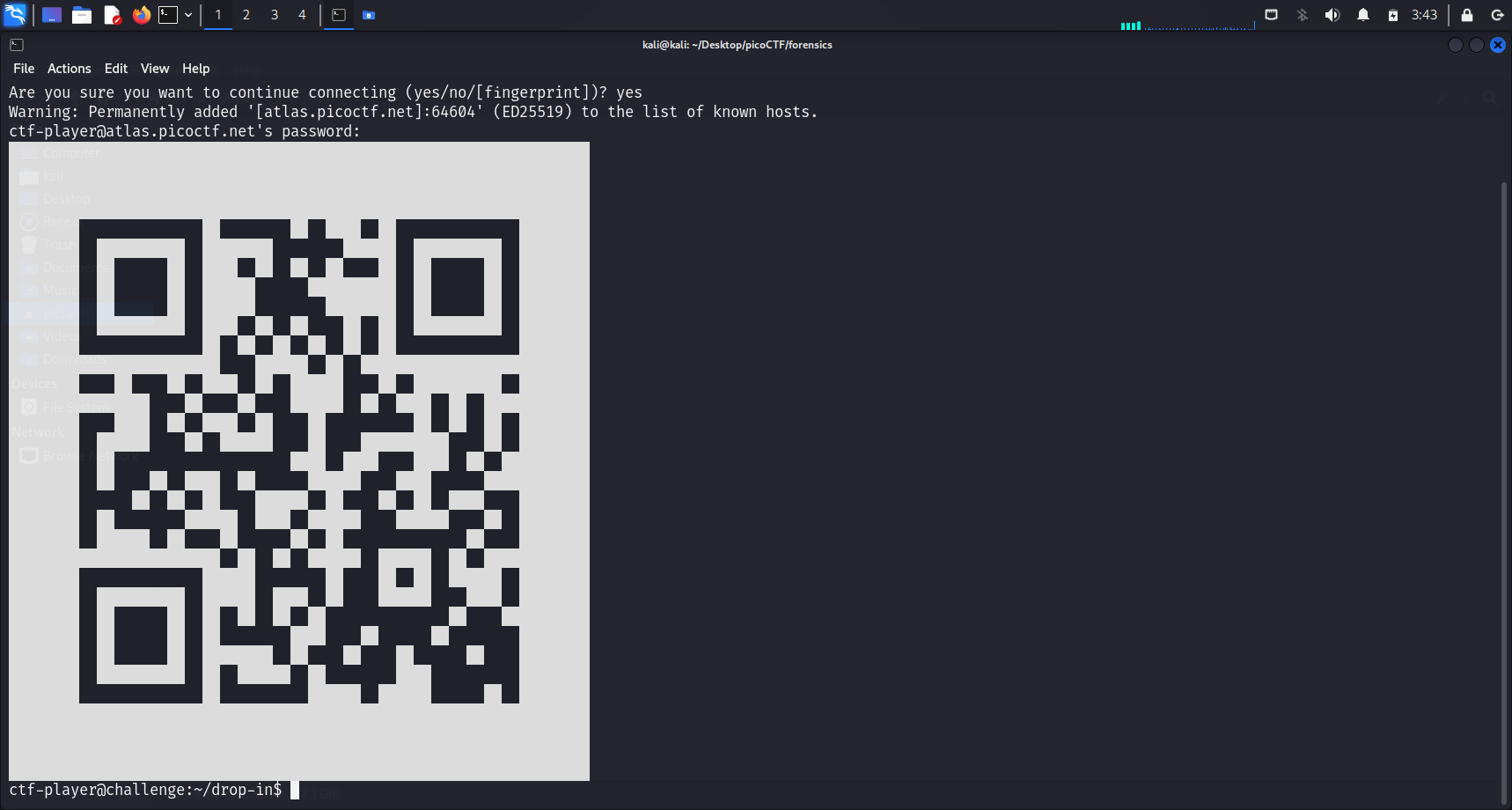Launch Firefox from the top panel
The height and width of the screenshot is (810, 1512).
(x=141, y=15)
